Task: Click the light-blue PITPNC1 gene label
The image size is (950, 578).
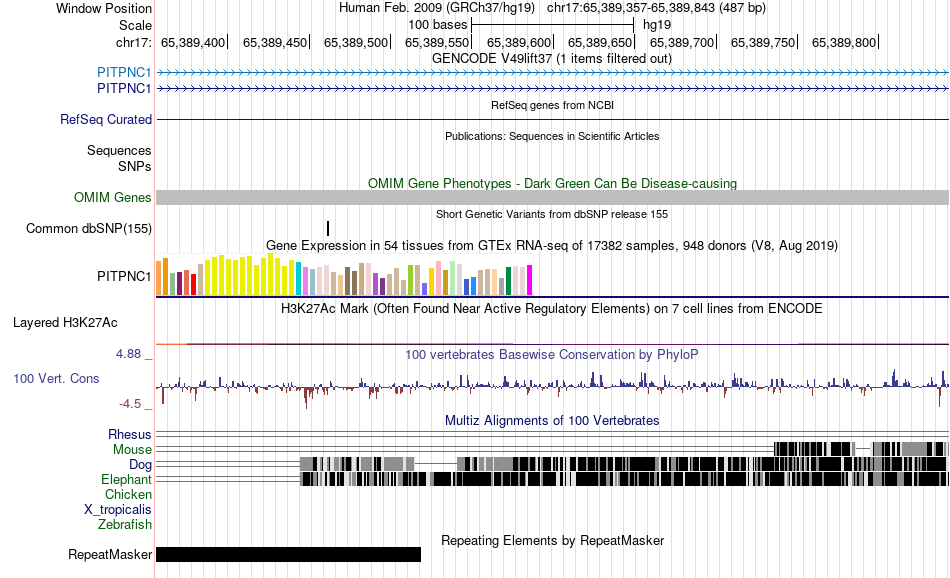Action: (124, 73)
